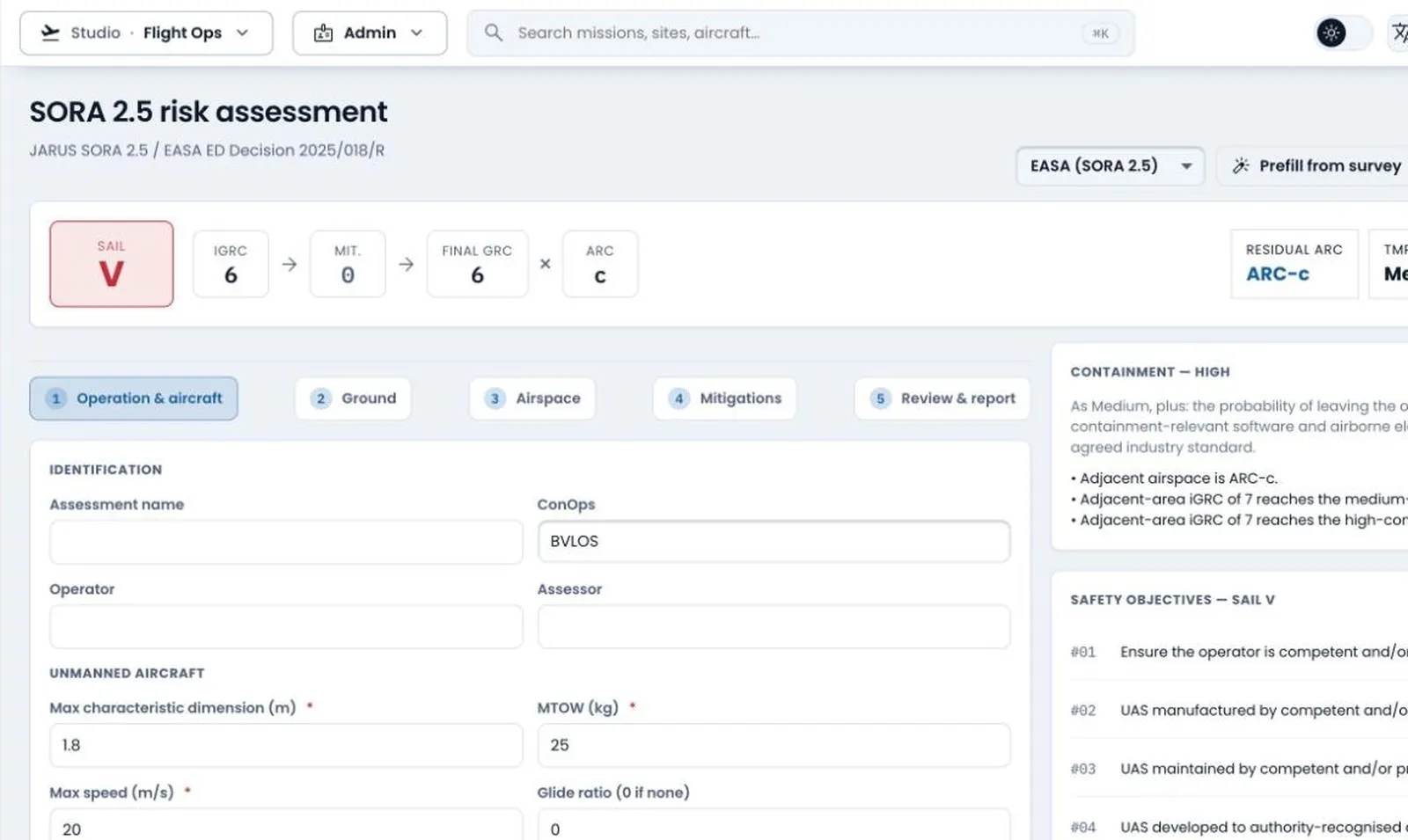1408x840 pixels.
Task: Click the Assessment name field
Action: tap(286, 542)
